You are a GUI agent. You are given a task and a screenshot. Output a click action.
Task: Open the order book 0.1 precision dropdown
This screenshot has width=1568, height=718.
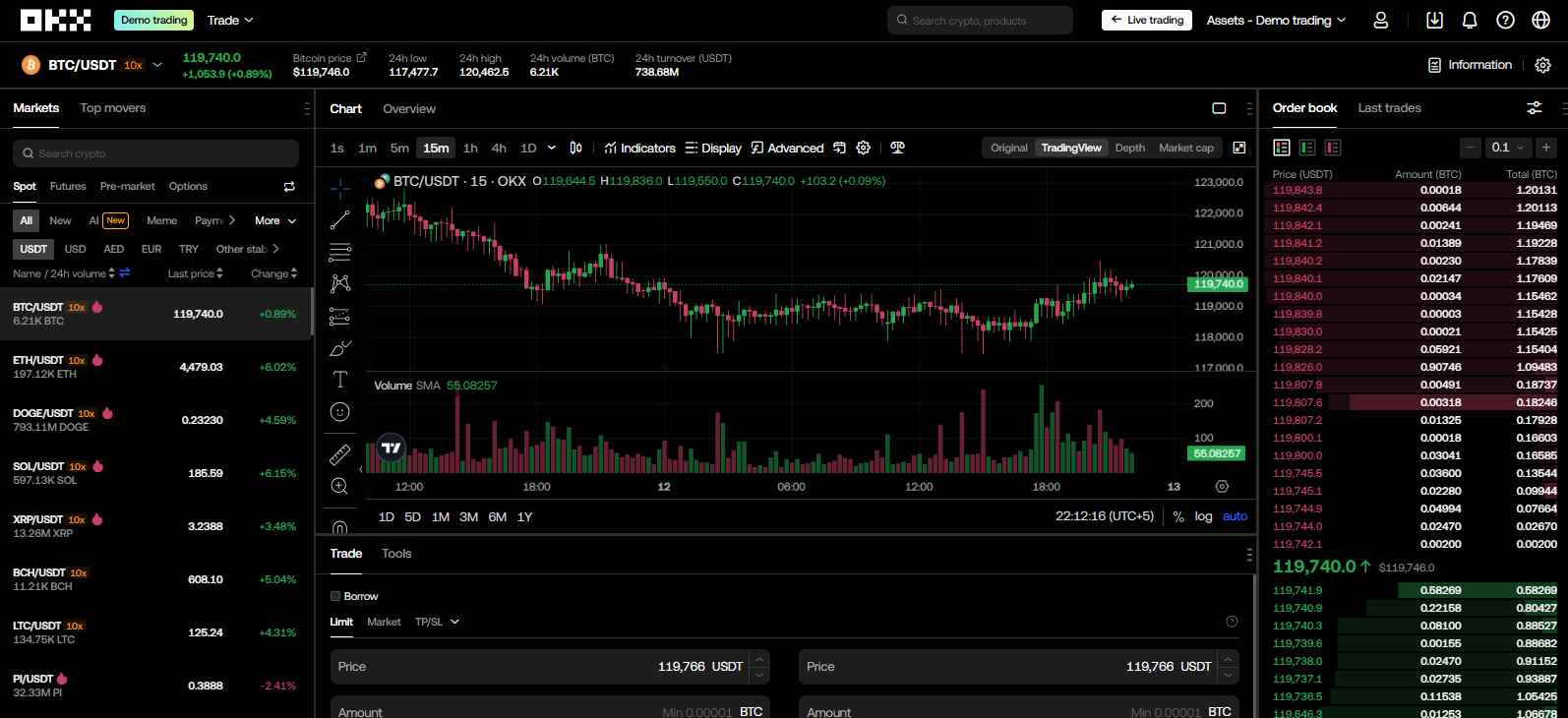1507,148
